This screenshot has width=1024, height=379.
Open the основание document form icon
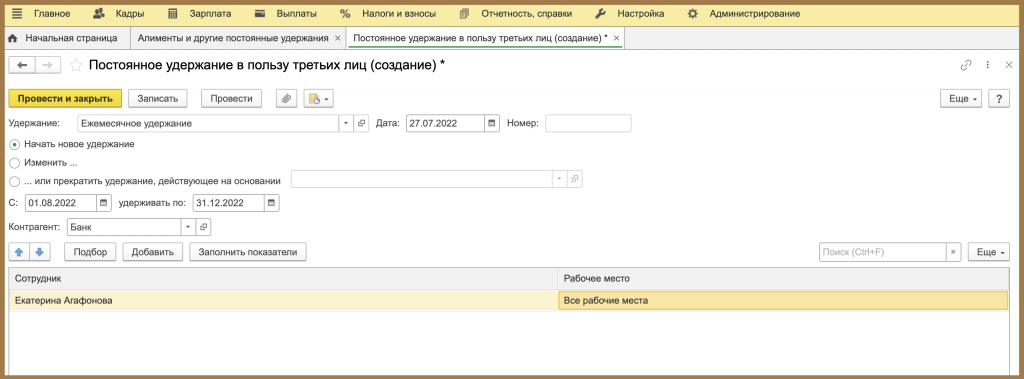tap(575, 179)
